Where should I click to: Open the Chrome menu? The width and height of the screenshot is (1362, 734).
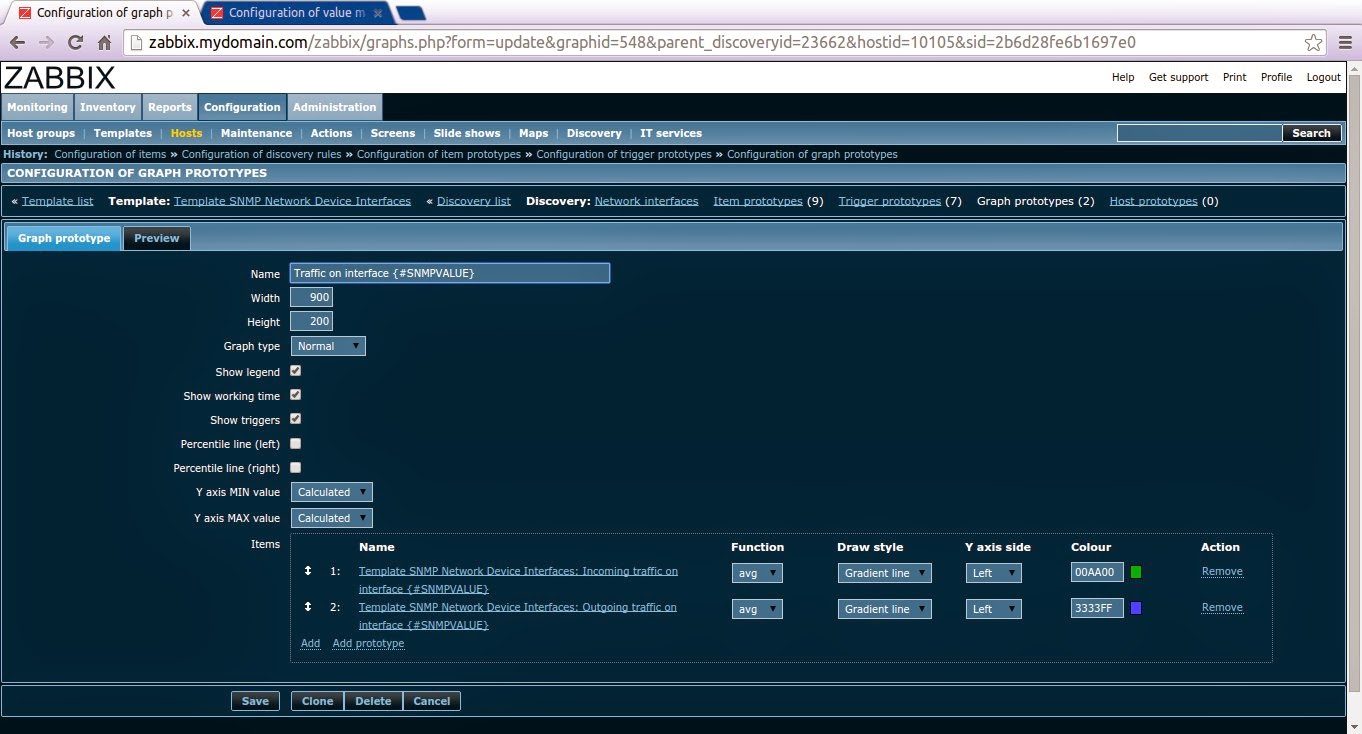coord(1345,42)
